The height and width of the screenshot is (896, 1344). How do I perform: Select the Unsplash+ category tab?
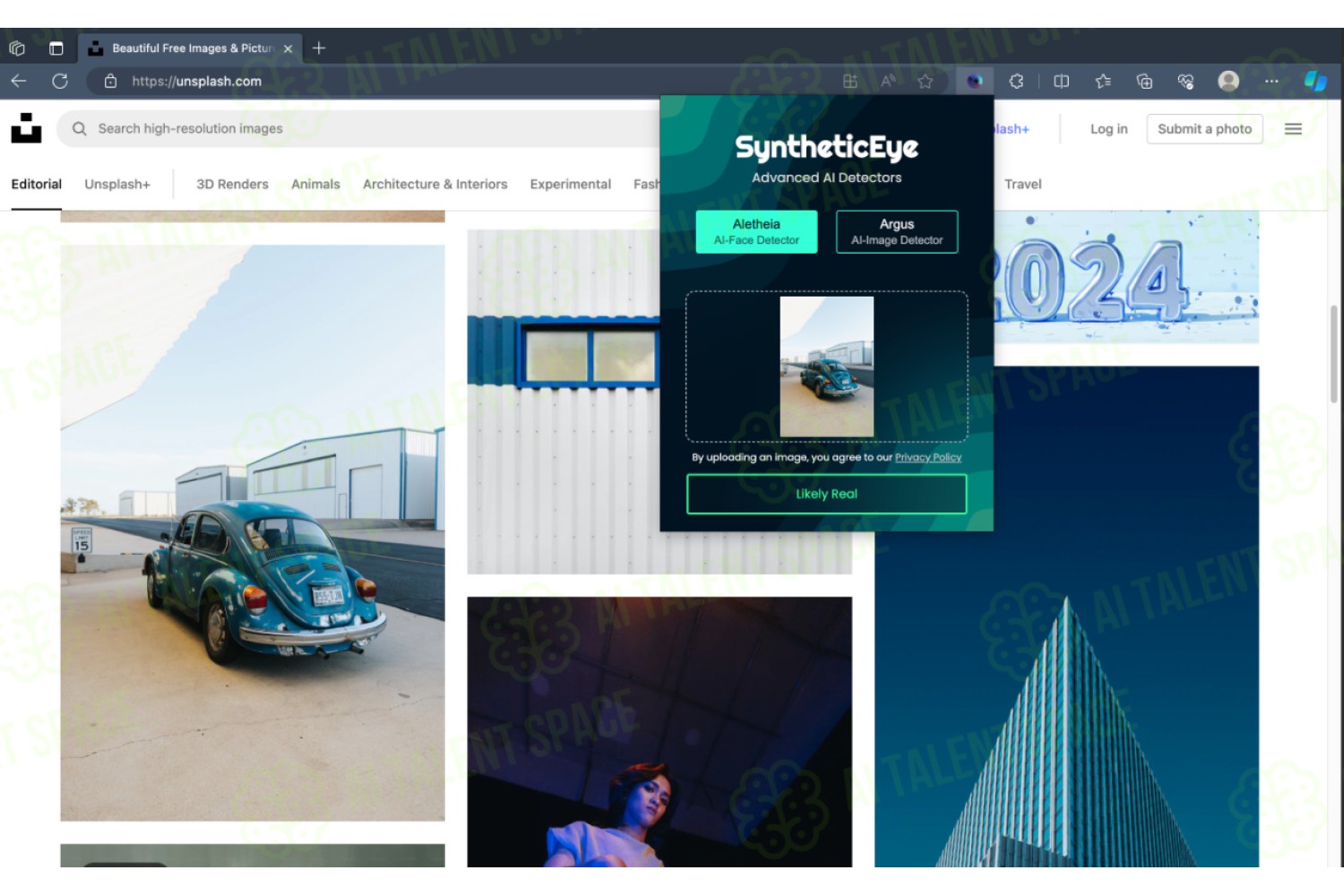[x=117, y=184]
